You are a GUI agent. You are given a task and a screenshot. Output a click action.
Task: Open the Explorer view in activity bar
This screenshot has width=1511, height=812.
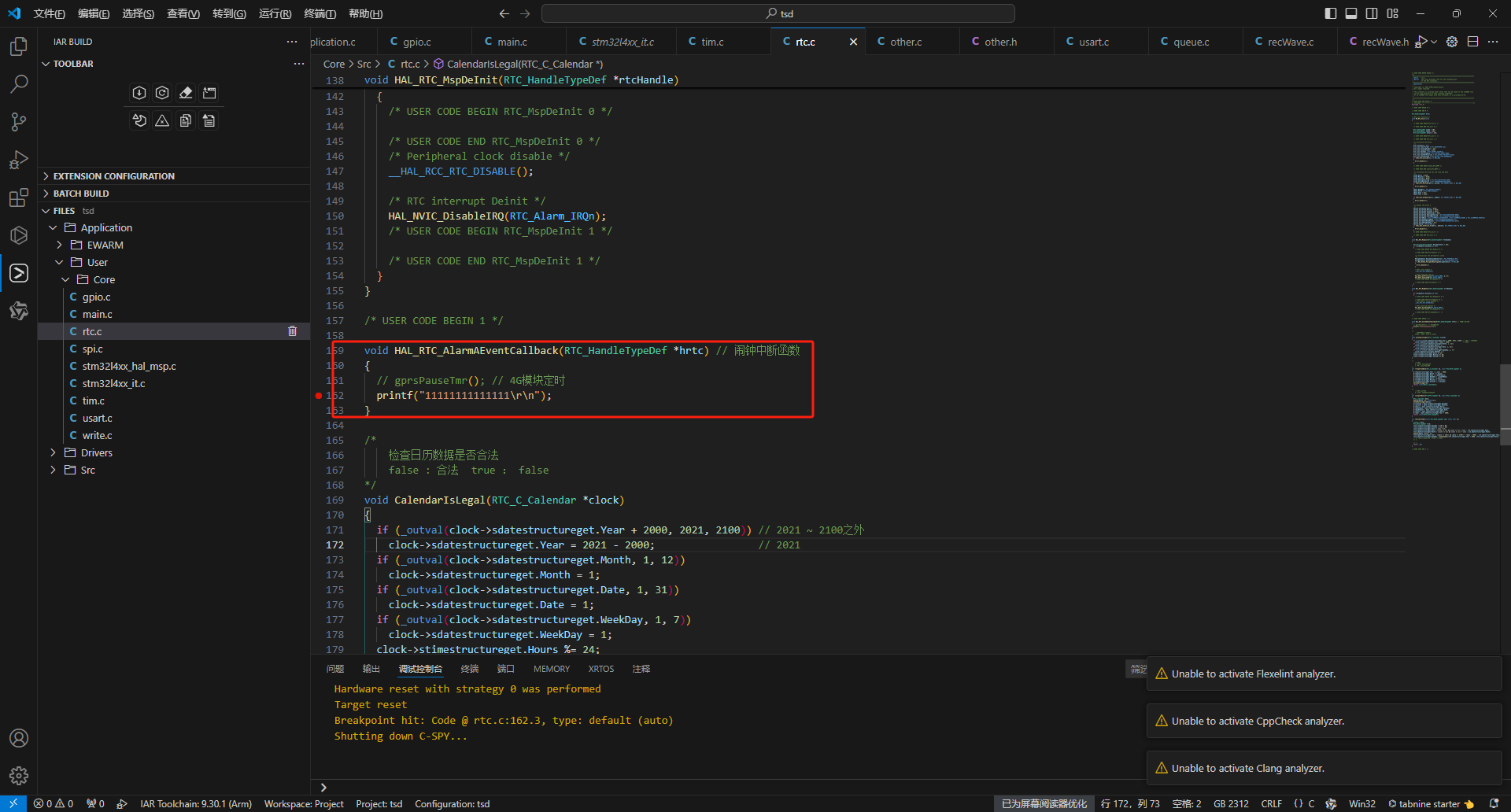coord(19,46)
